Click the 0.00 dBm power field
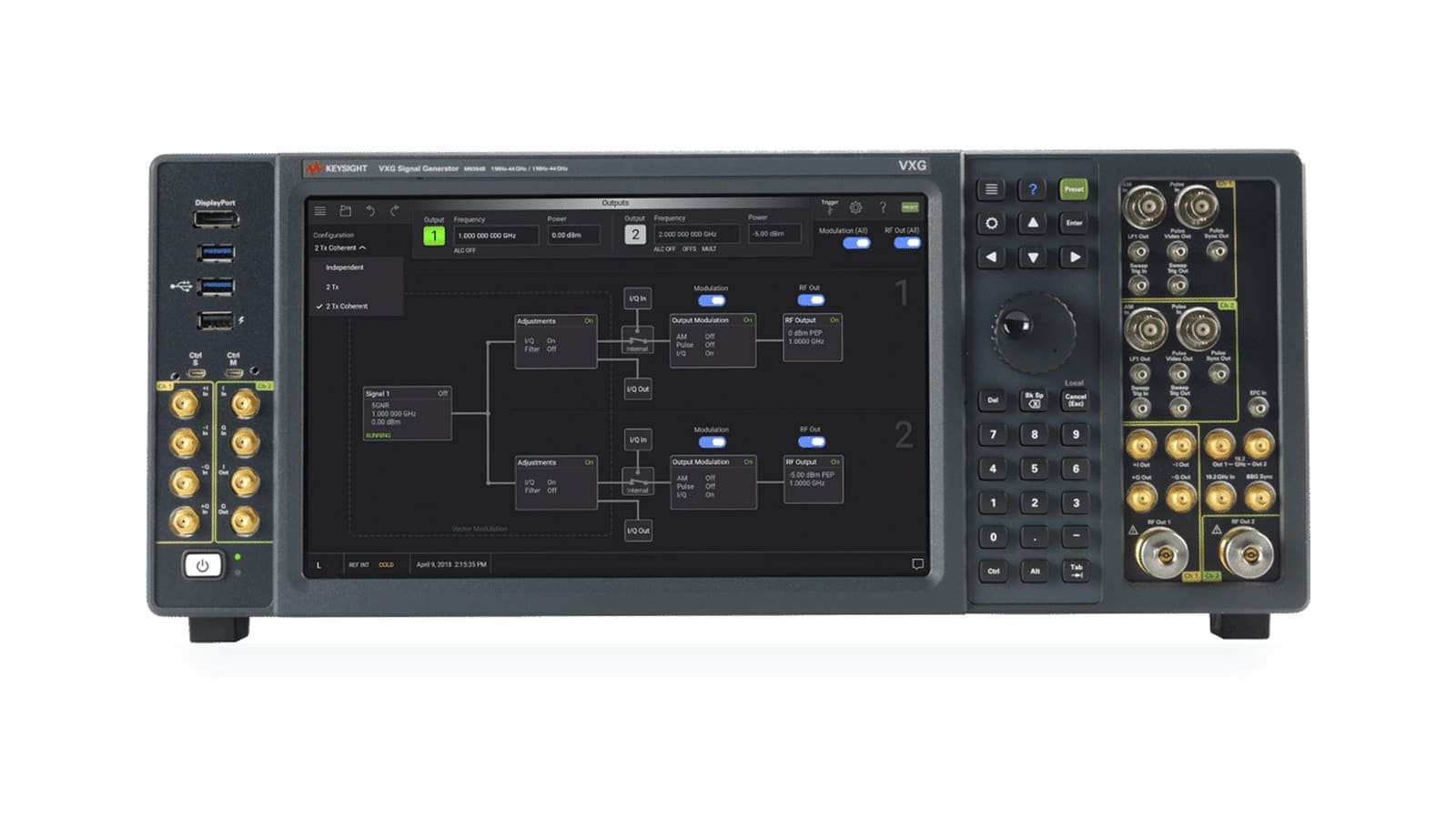1456x819 pixels. pos(573,236)
